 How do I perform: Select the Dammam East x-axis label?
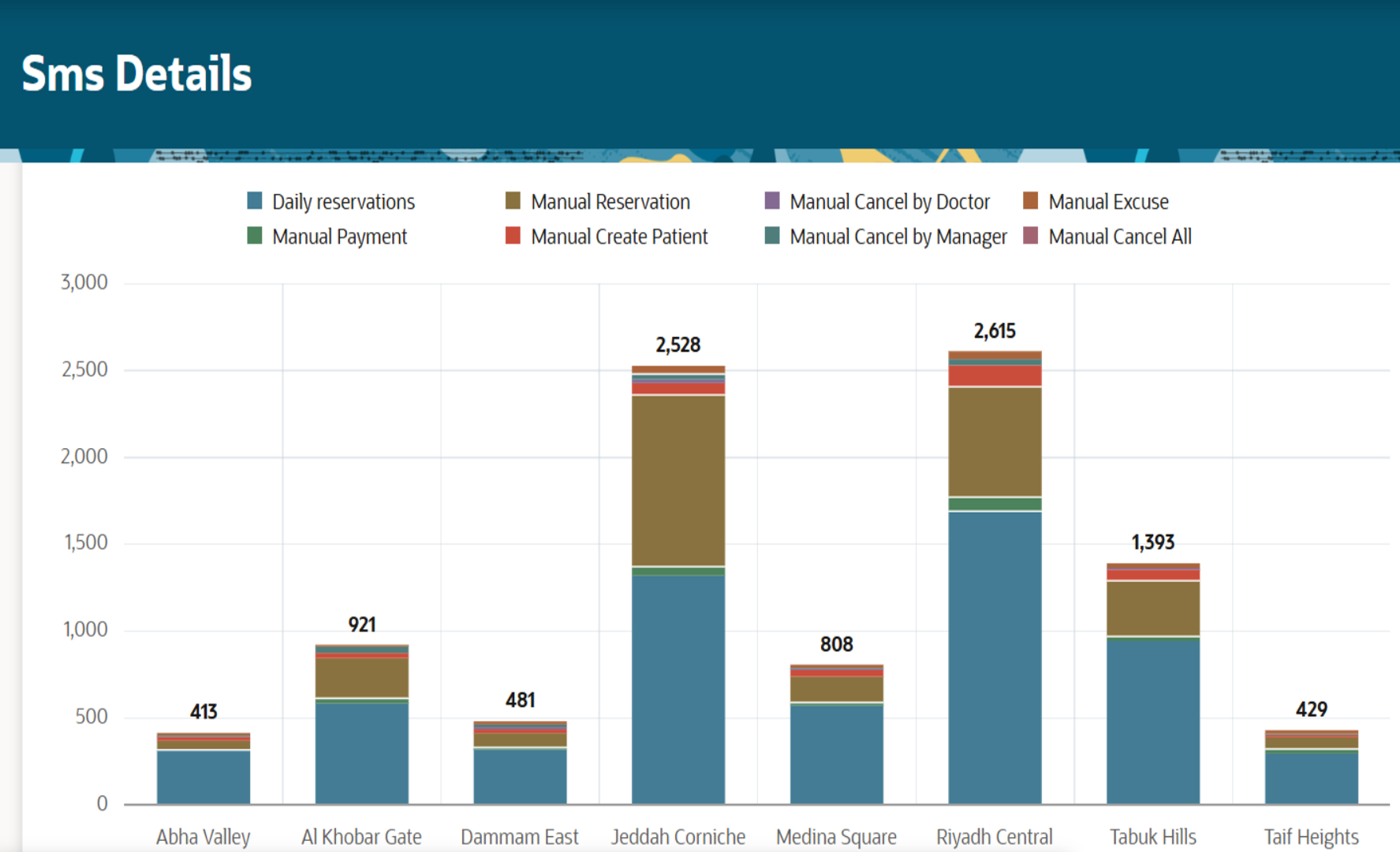pos(519,836)
